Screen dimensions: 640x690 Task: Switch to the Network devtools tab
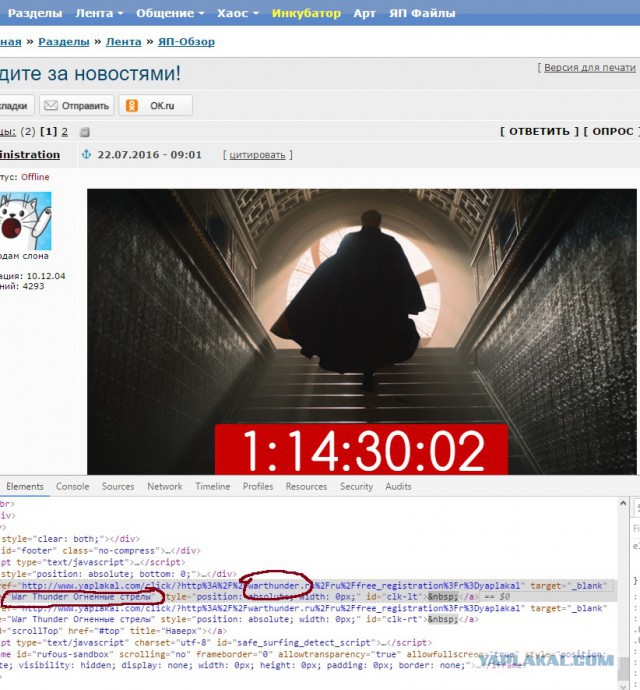point(165,486)
